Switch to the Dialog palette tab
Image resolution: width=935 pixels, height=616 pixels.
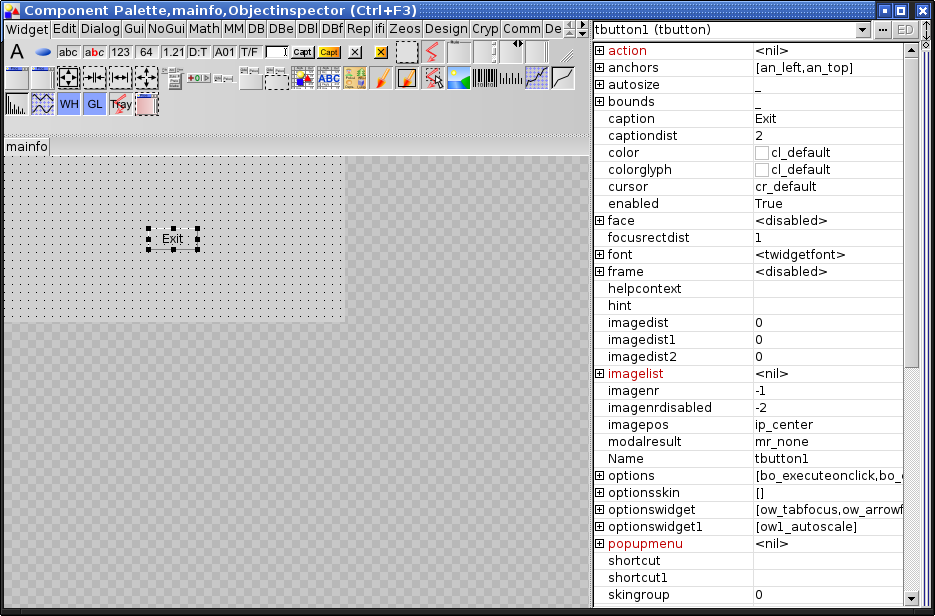100,29
